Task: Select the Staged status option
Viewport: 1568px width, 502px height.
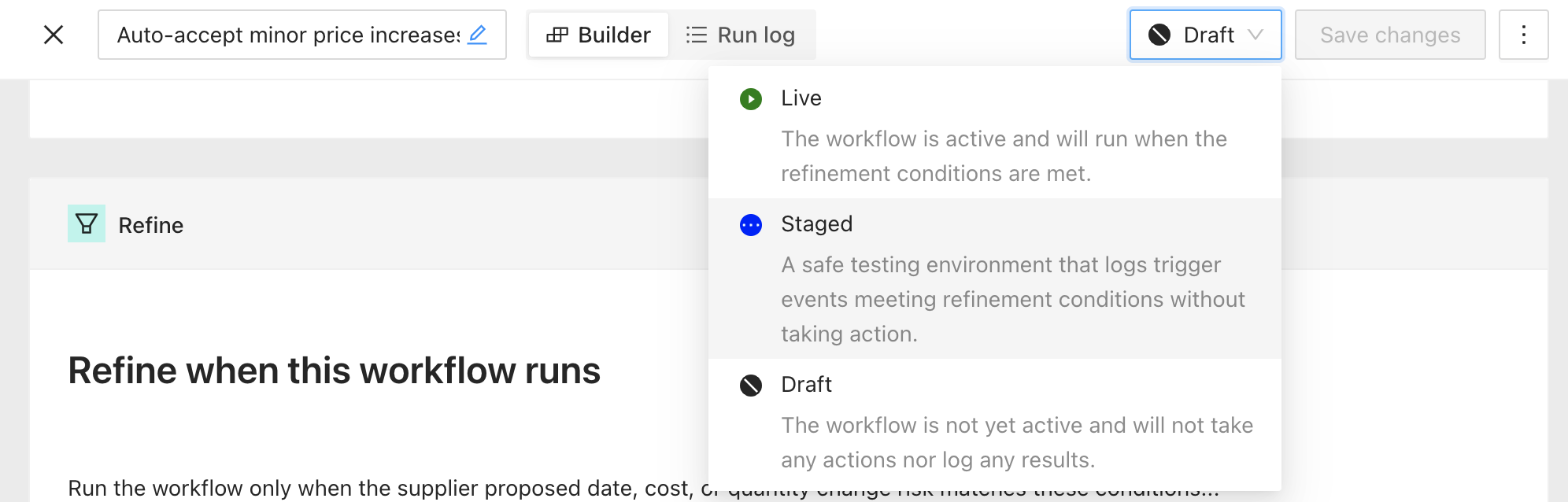Action: click(x=995, y=279)
